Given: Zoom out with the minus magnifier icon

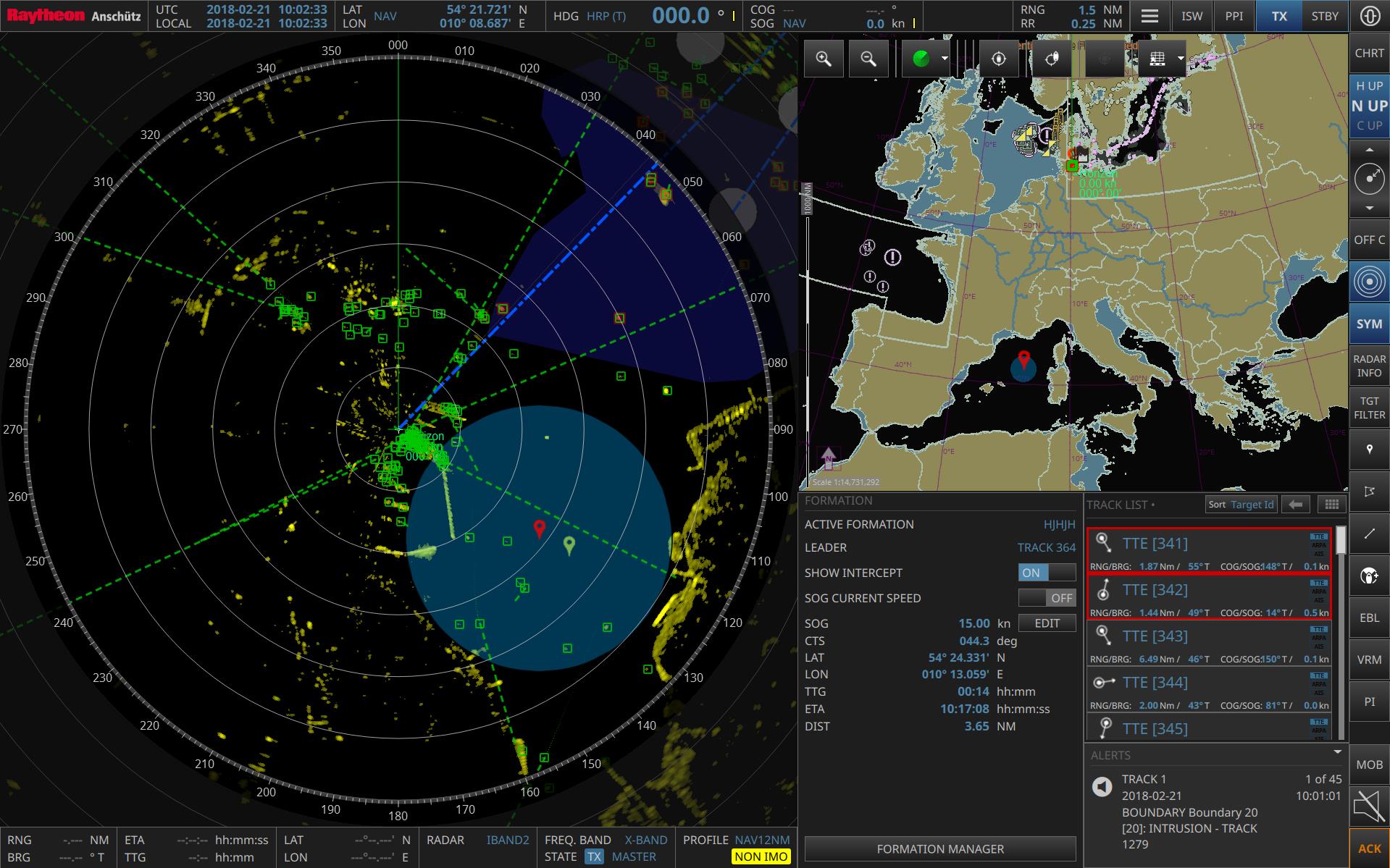Looking at the screenshot, I should (869, 59).
